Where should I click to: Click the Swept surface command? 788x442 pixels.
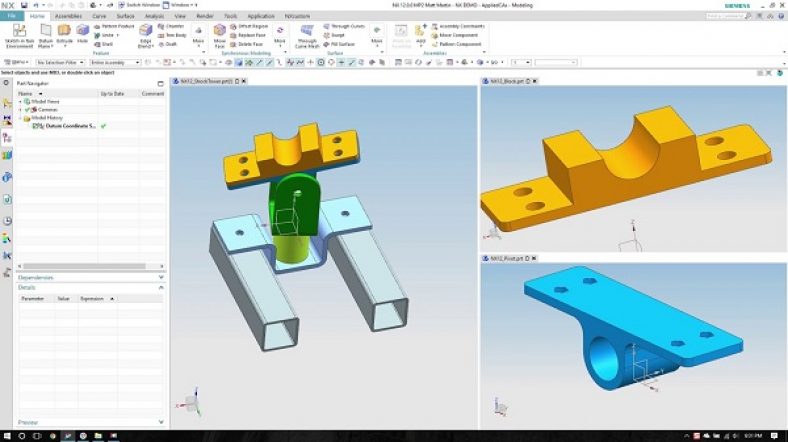coord(334,35)
